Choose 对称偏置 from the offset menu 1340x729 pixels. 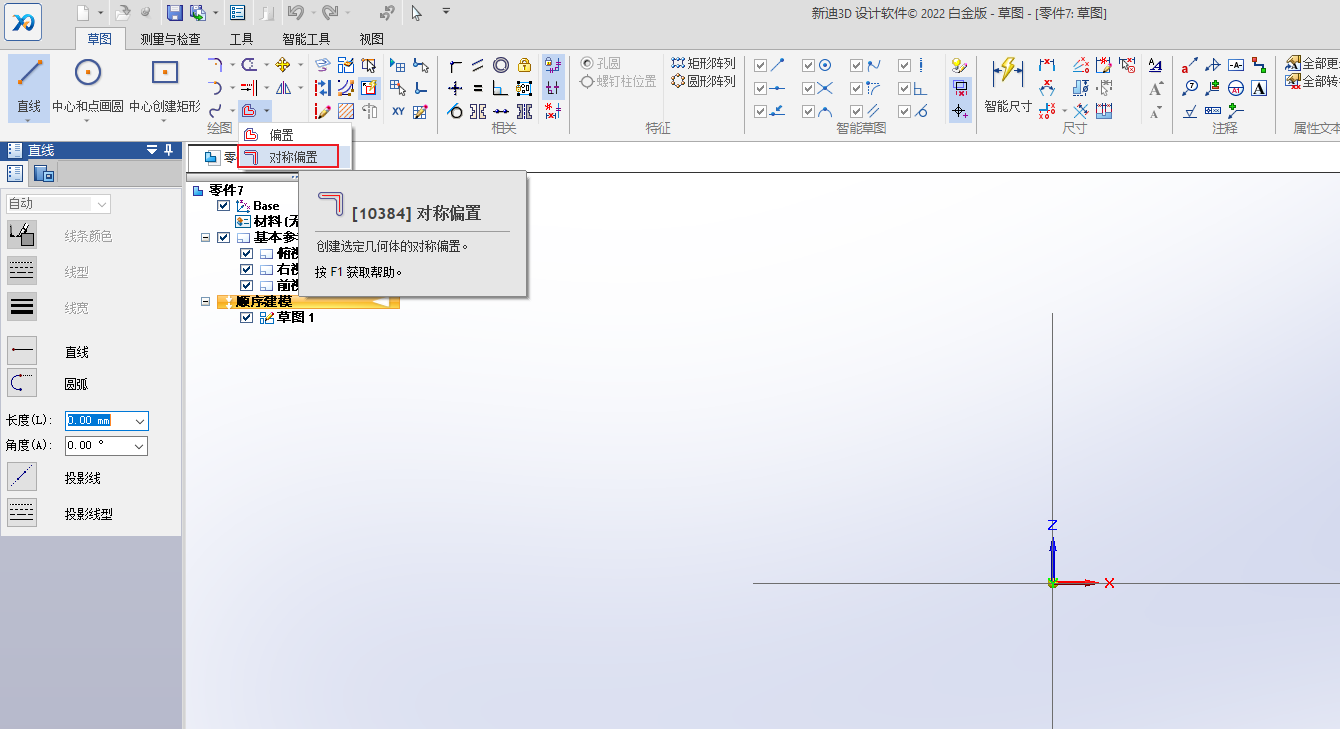coord(289,157)
